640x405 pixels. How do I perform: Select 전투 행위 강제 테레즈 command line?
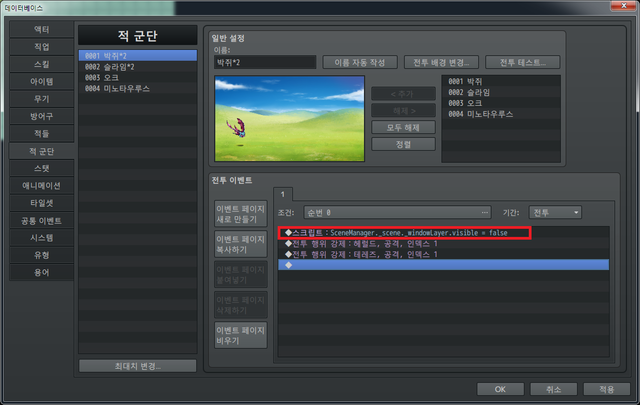point(444,254)
